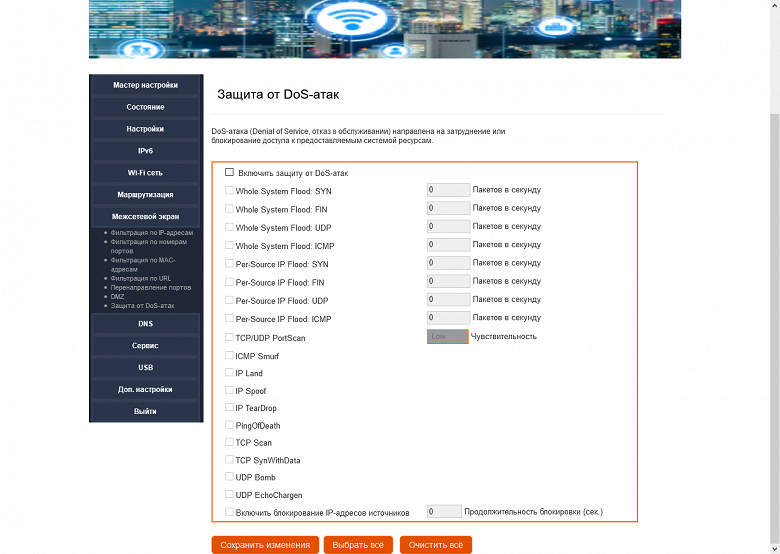
Task: Tick IP TearDrop checkbox
Action: (229, 407)
